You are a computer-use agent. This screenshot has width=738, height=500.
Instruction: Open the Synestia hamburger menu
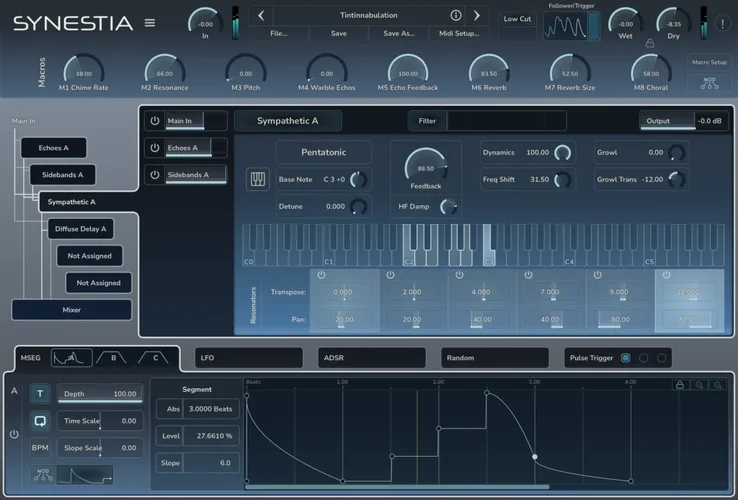pyautogui.click(x=150, y=23)
